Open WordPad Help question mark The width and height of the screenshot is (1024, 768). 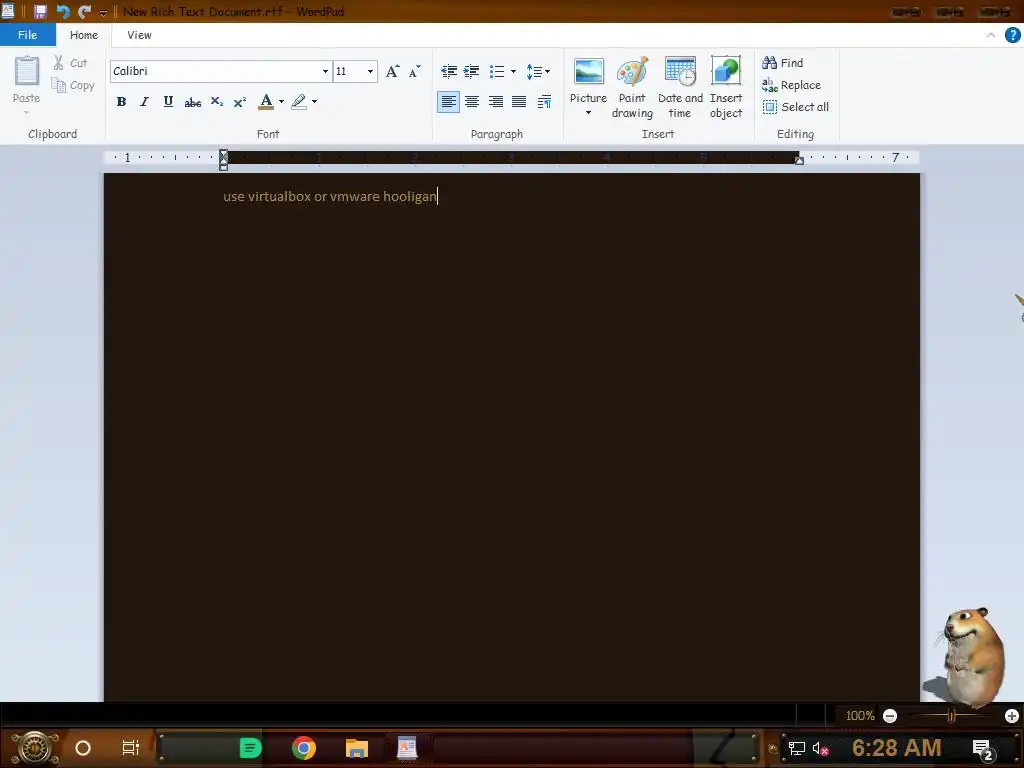[x=1012, y=35]
